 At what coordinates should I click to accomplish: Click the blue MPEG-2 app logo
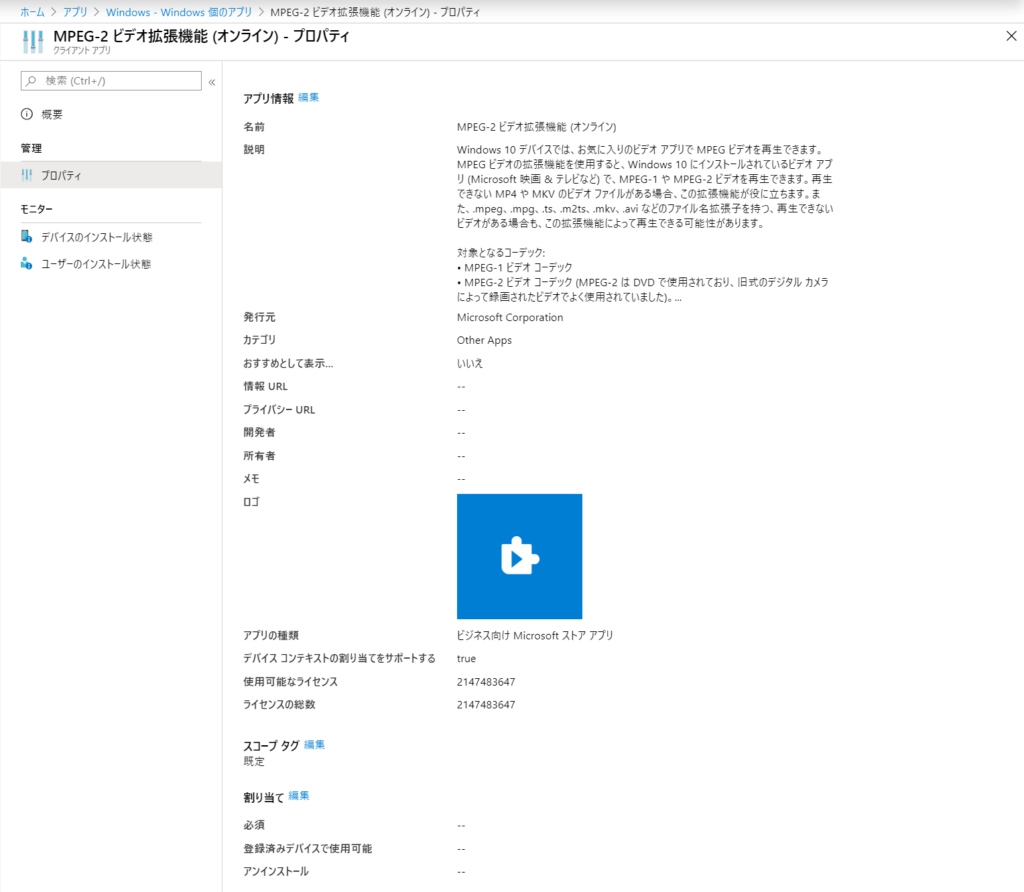(519, 556)
